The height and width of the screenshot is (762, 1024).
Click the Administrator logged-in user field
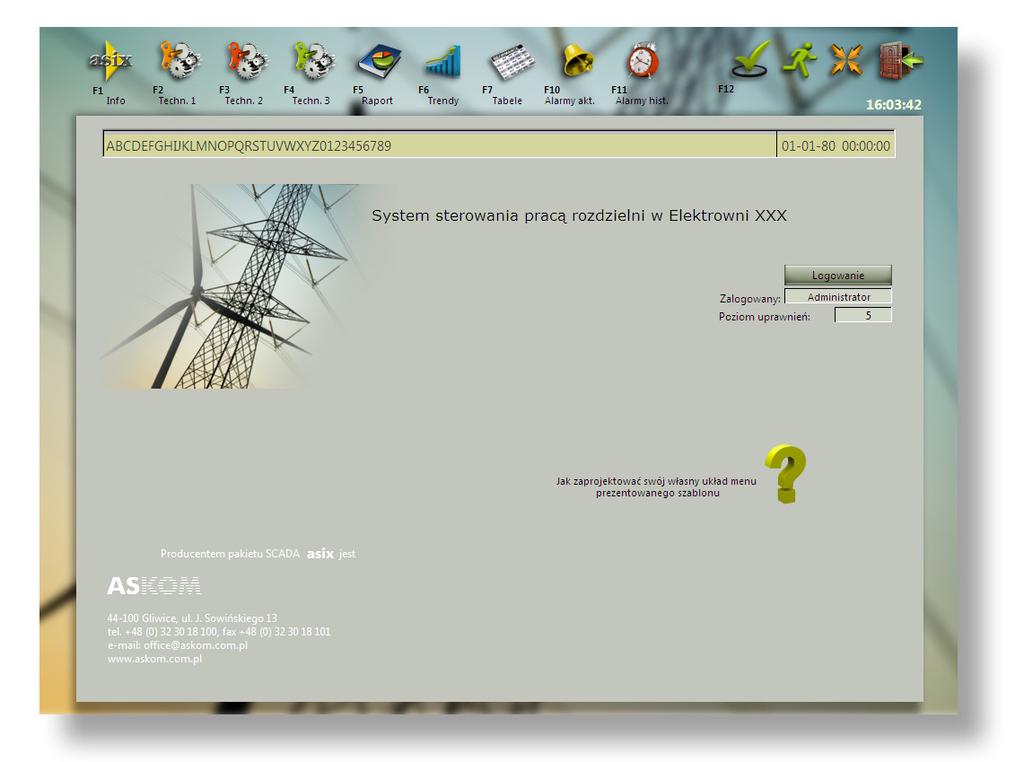coord(838,297)
